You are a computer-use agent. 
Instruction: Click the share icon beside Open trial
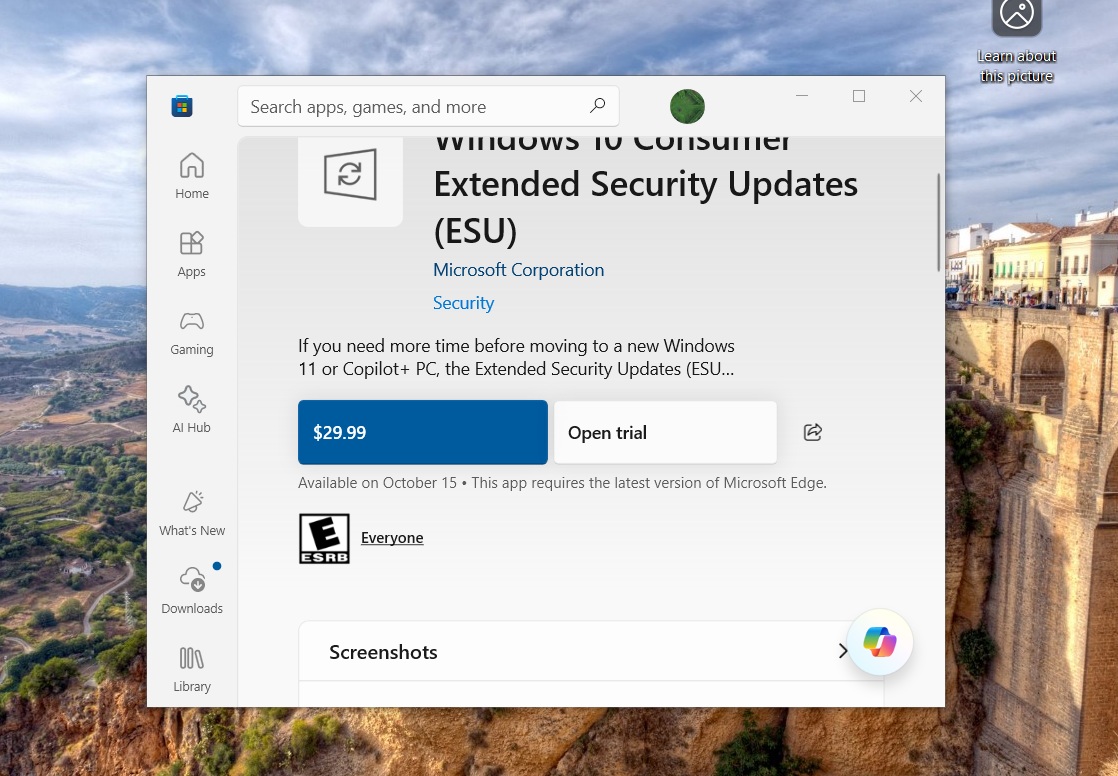pos(813,432)
